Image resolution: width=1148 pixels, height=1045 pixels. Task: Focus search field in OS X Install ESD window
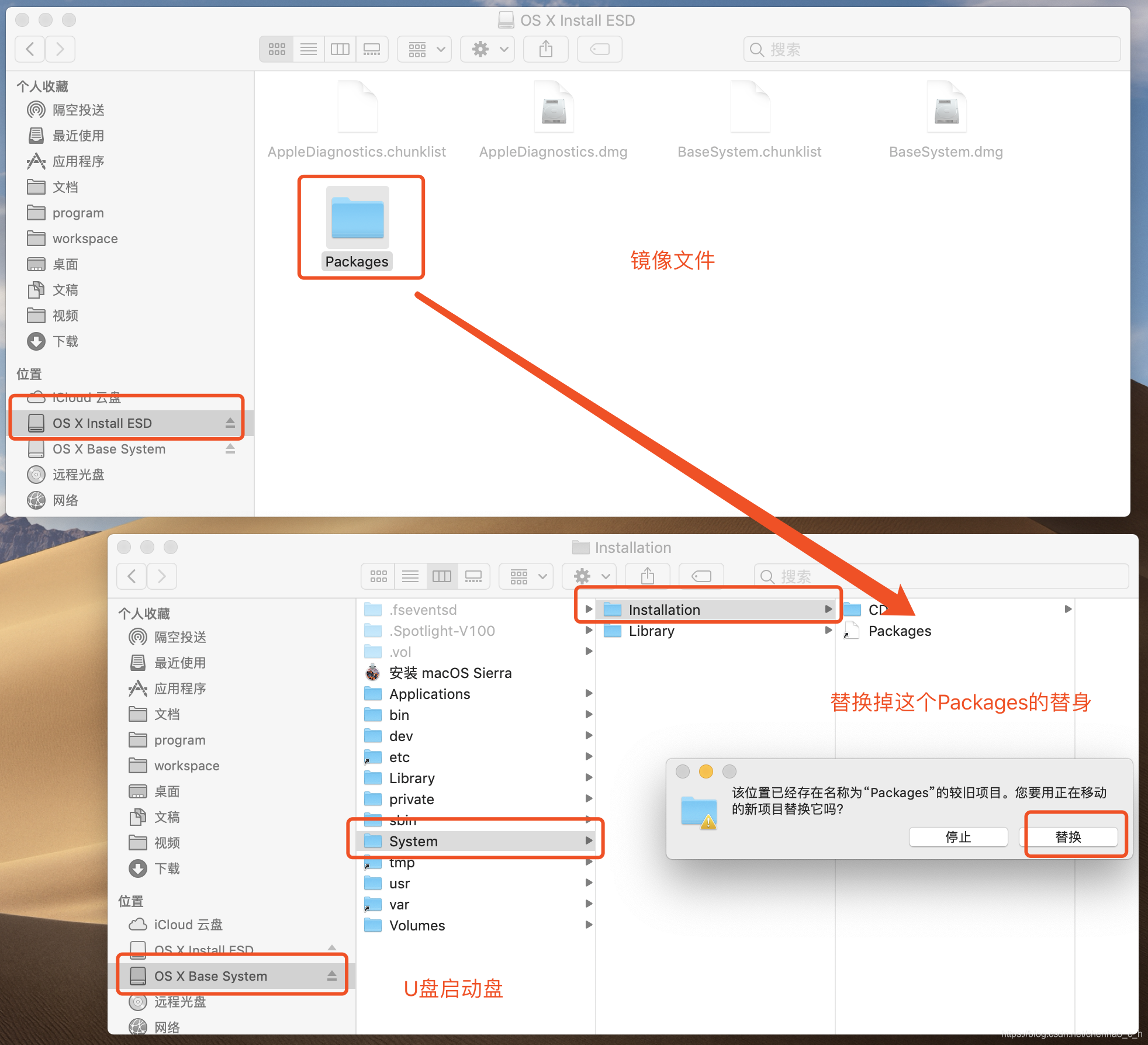click(x=932, y=49)
